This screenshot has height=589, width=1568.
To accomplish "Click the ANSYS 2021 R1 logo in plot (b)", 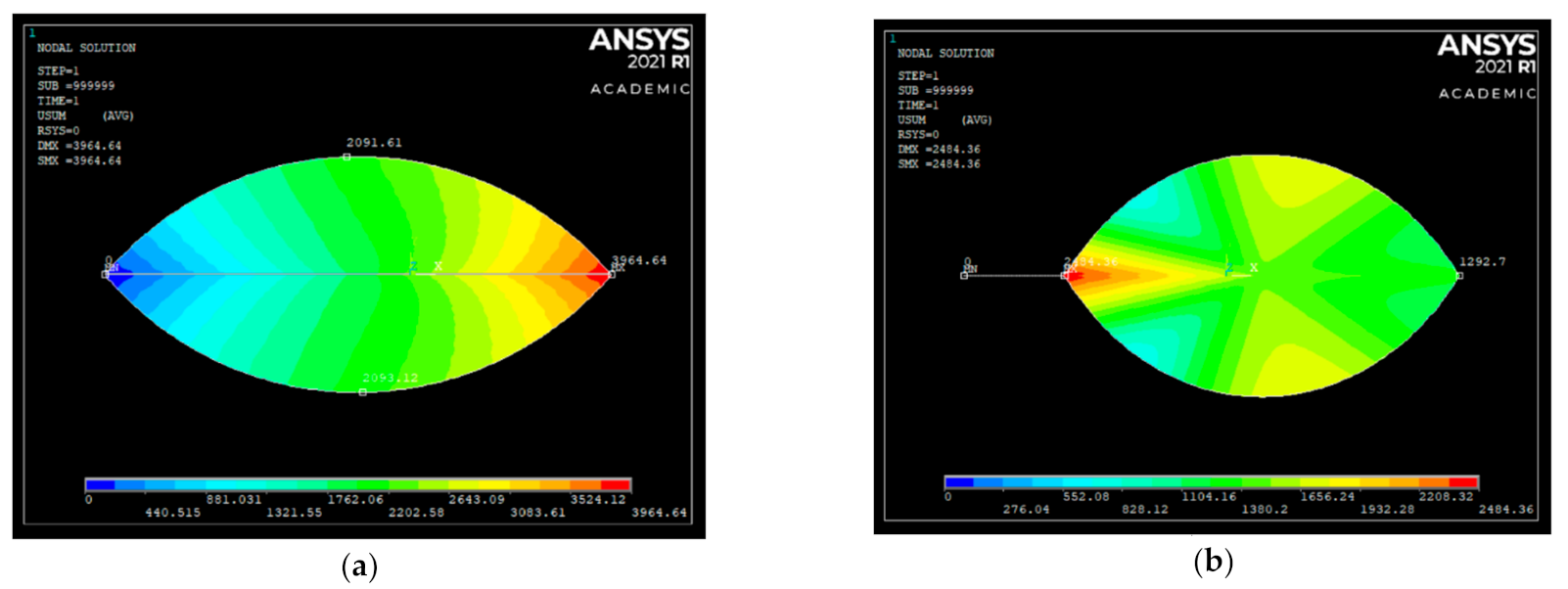I will (1487, 55).
